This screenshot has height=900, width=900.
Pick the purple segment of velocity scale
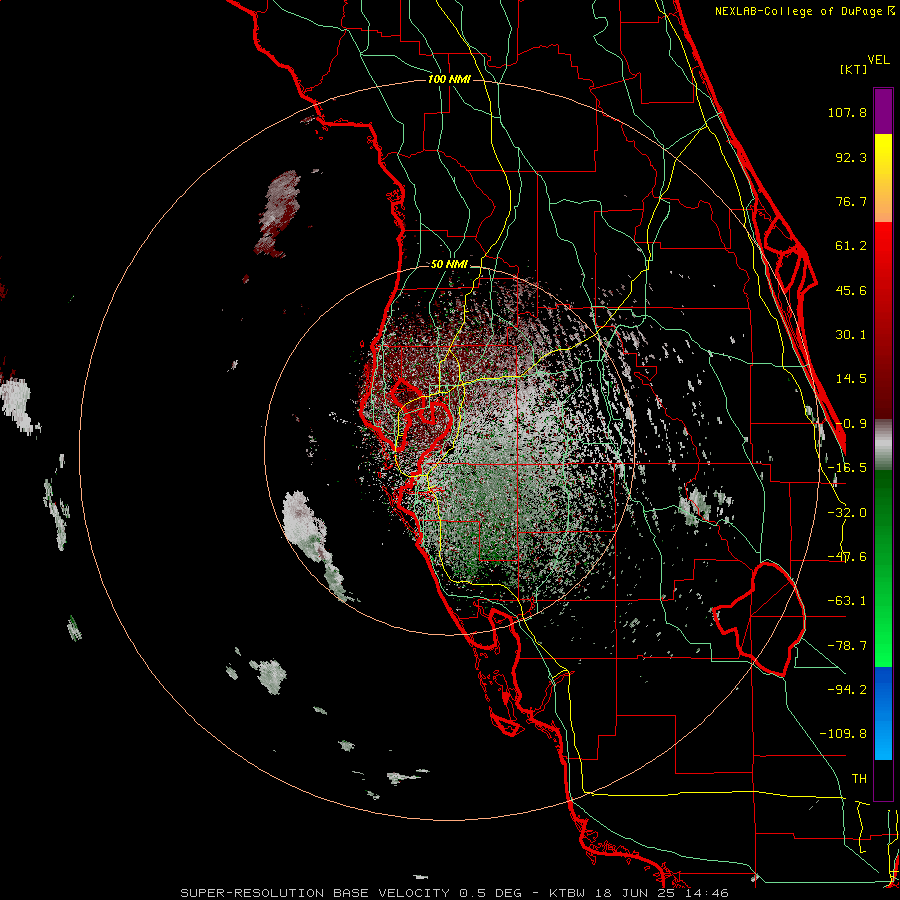pyautogui.click(x=883, y=111)
